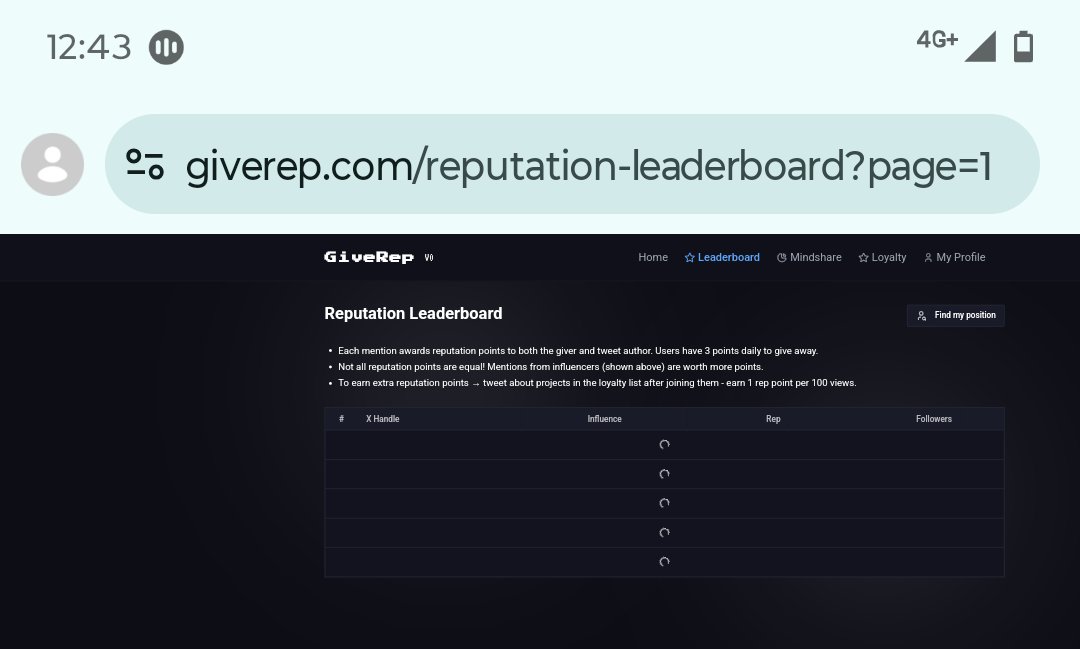Open site settings icon in address bar
1080x649 pixels.
click(145, 165)
